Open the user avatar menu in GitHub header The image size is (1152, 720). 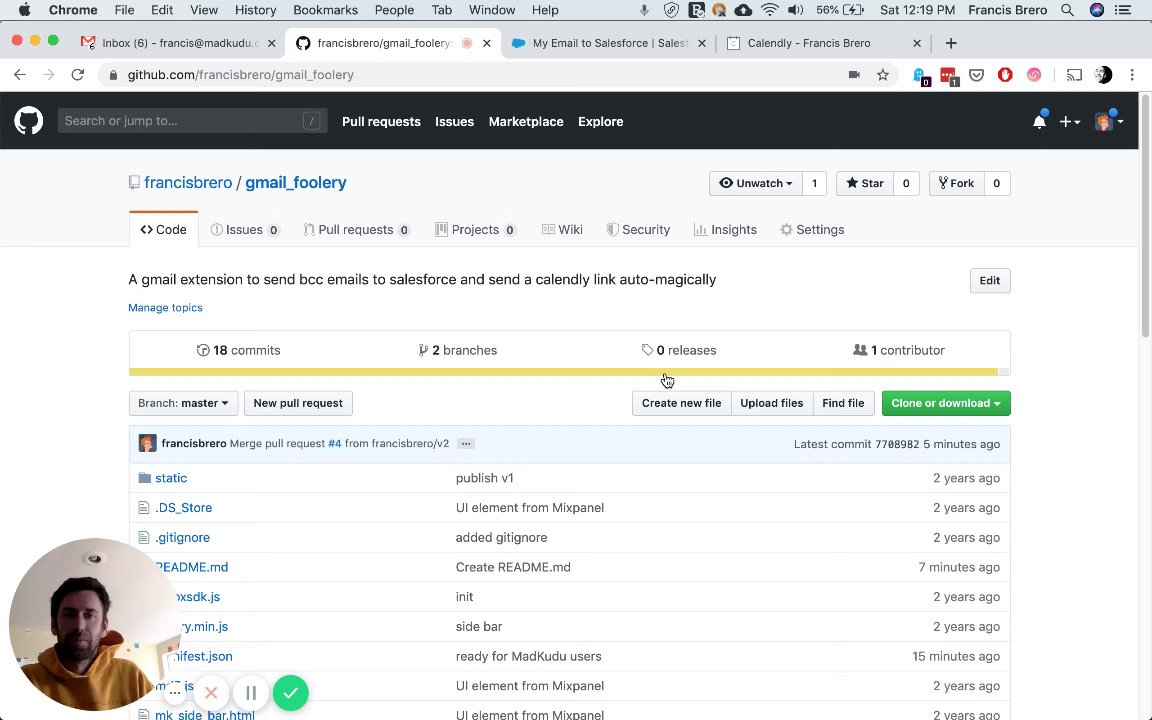click(1108, 121)
